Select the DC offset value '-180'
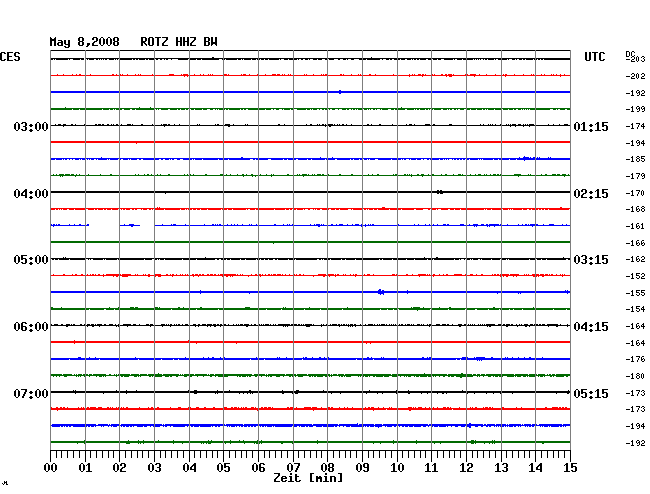This screenshot has width=650, height=494. pos(635,376)
